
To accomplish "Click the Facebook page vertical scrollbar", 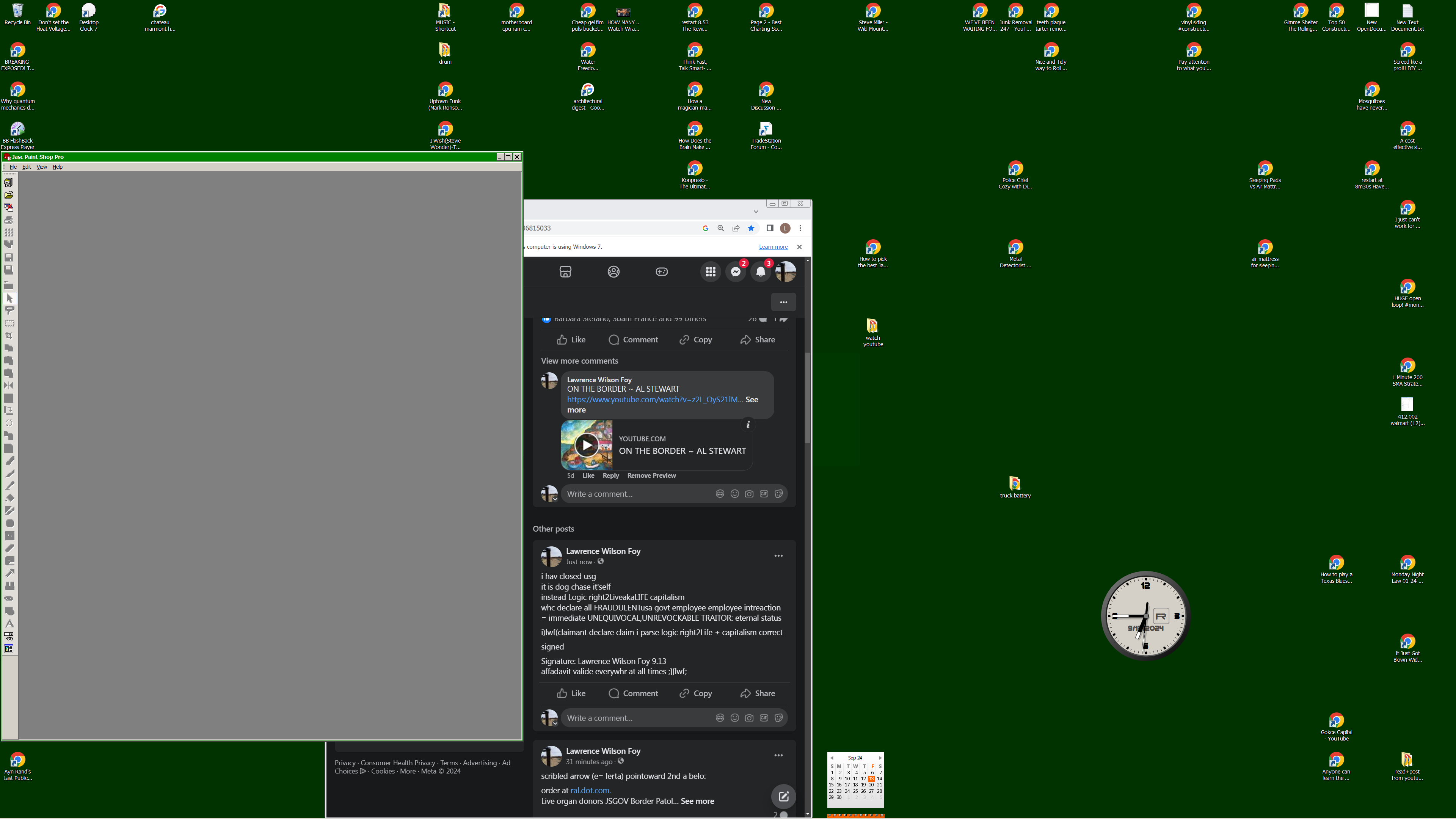I will pyautogui.click(x=808, y=537).
